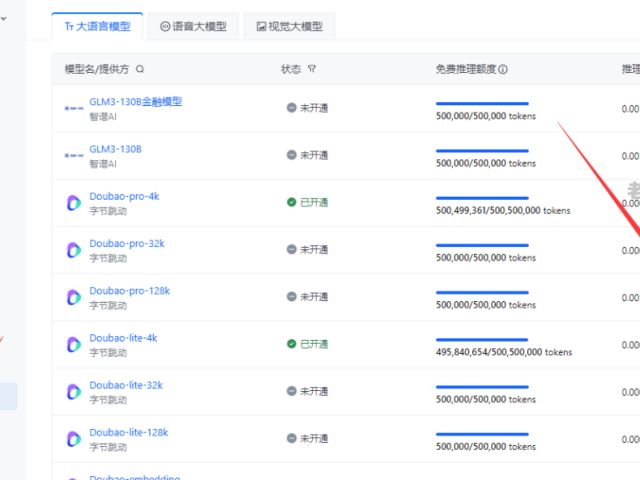
Task: Click the 智谱AI logo of GLM3-130B金融模型
Action: [x=74, y=109]
